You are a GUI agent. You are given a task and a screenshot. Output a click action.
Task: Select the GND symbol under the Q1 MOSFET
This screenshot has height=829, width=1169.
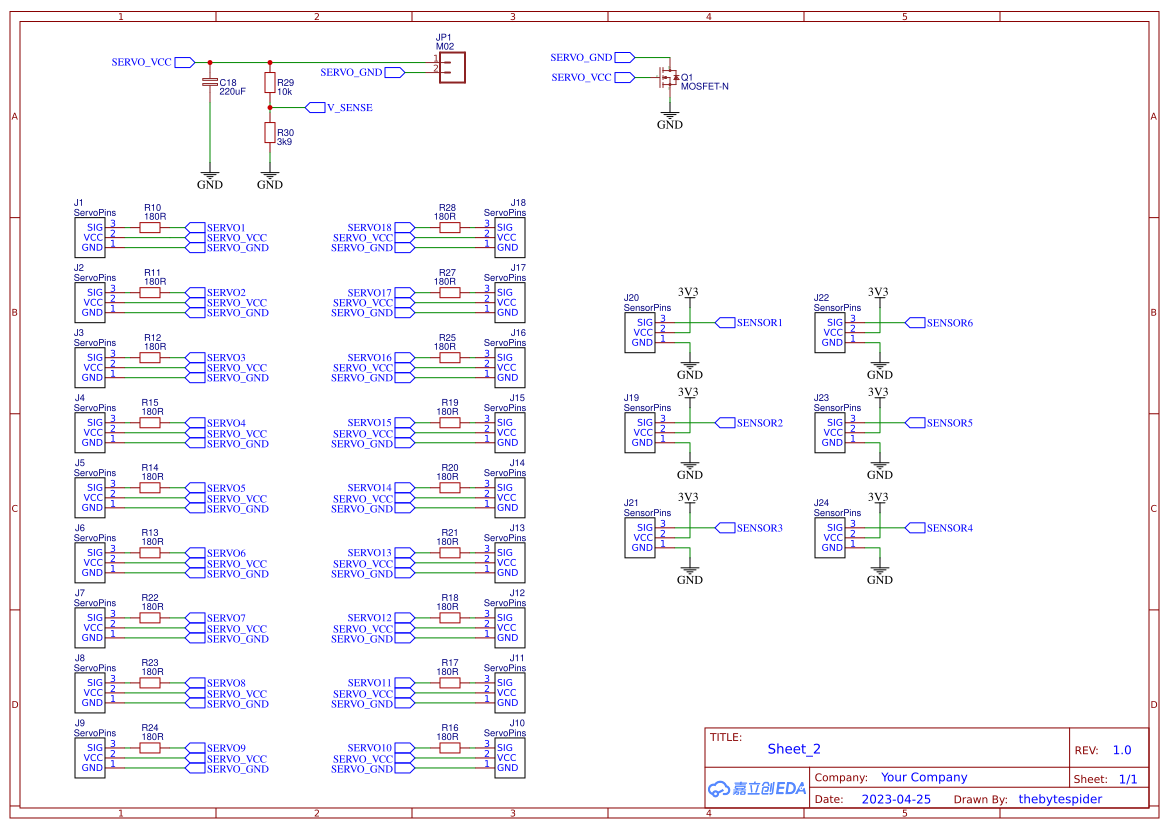670,117
